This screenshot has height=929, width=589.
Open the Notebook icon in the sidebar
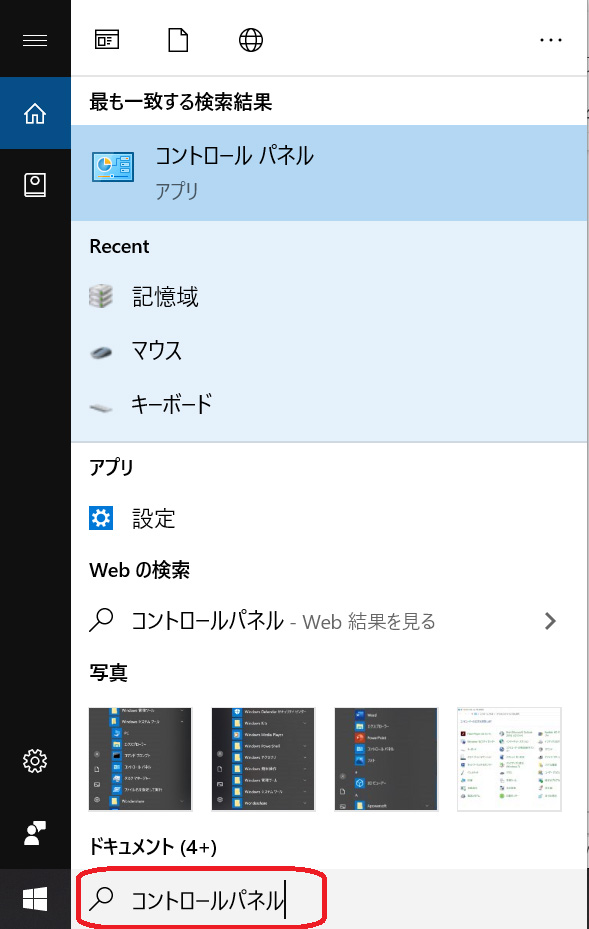click(x=35, y=185)
